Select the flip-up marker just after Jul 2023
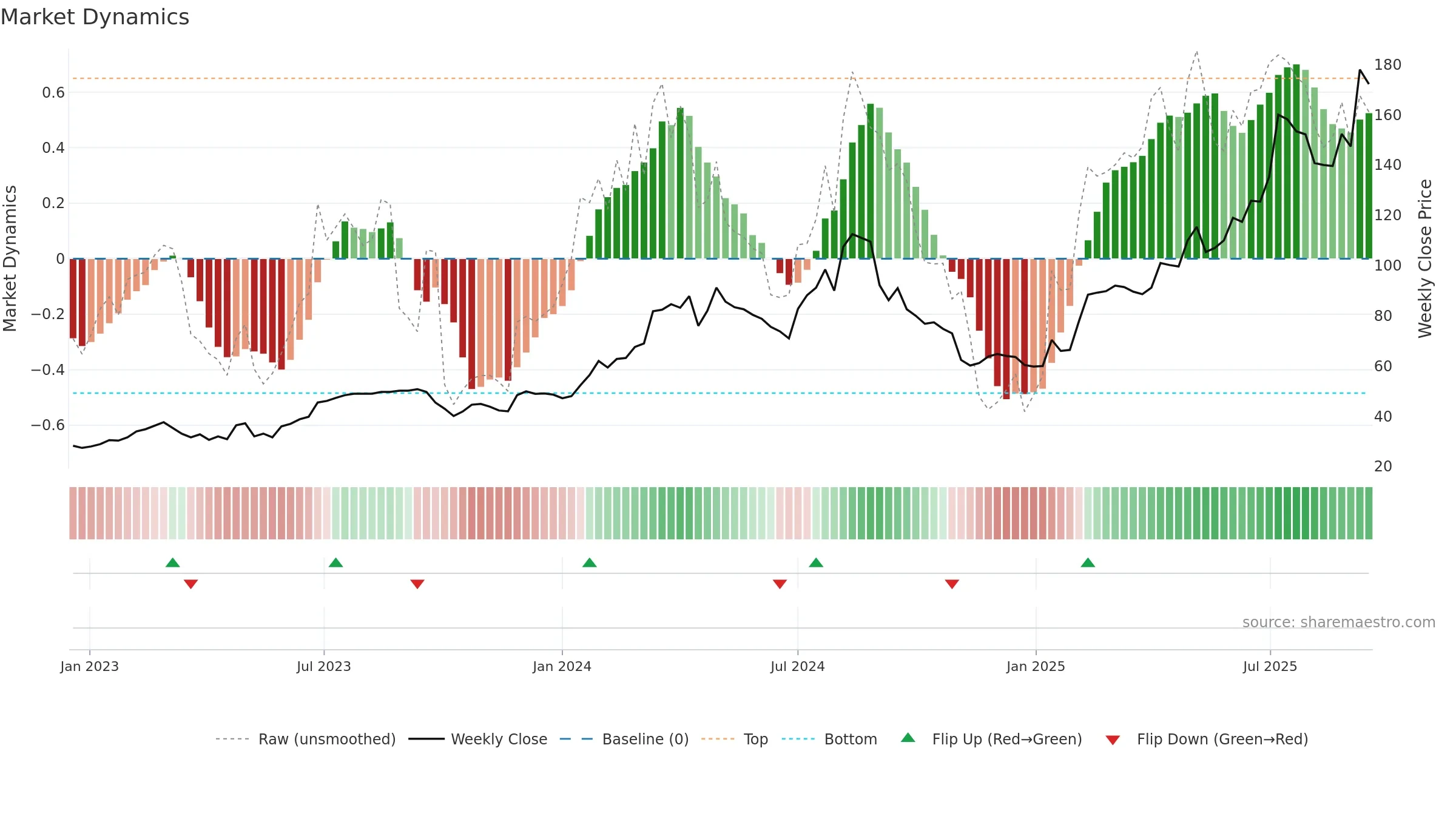The image size is (1456, 819). pos(336,562)
